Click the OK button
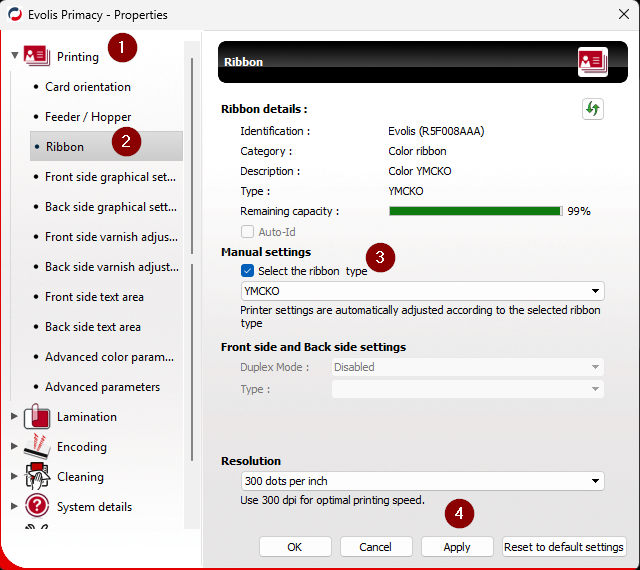Screen dimensions: 640x570 point(295,547)
